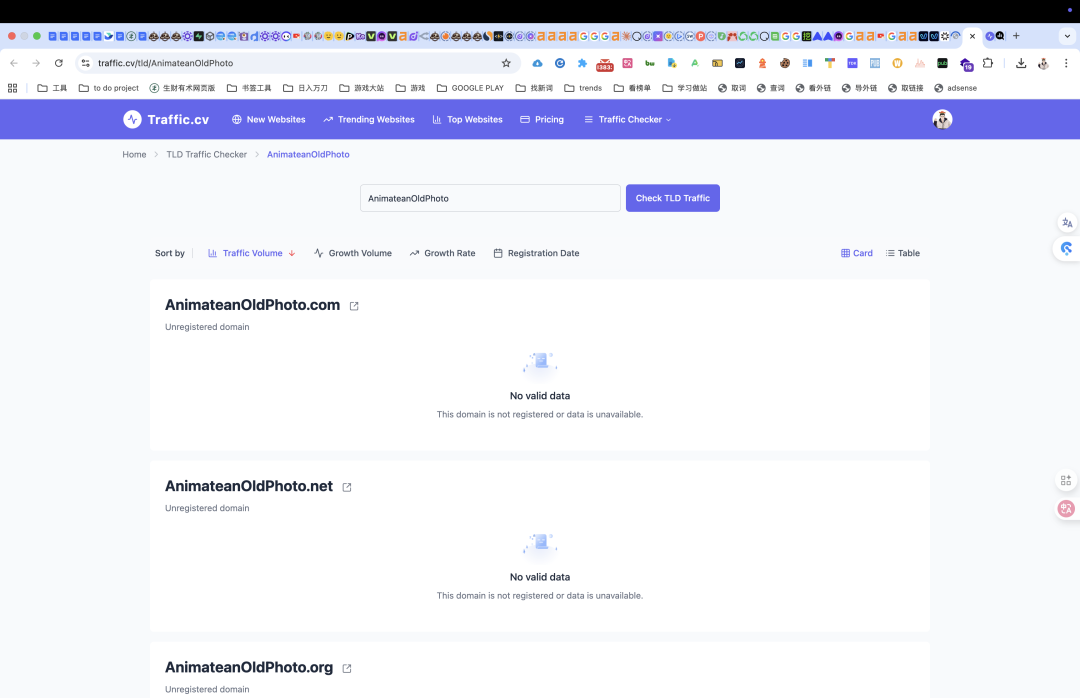
Task: Open the trends bookmark folder
Action: coord(583,88)
